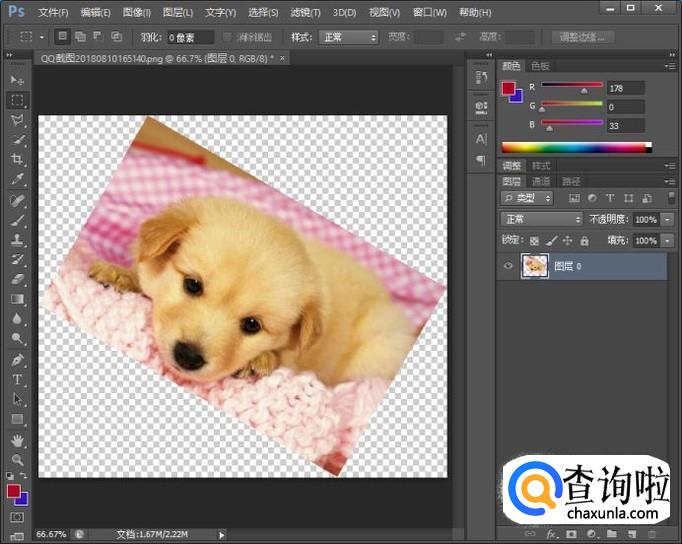Switch to the 通道 channels tab
Screen dimensions: 682x544
pos(541,181)
